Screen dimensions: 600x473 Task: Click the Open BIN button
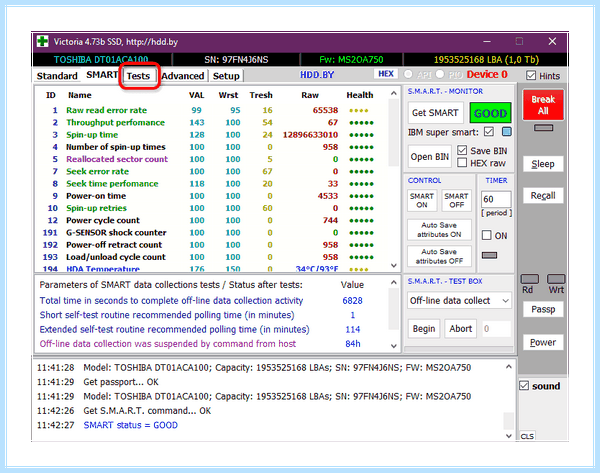click(x=429, y=157)
